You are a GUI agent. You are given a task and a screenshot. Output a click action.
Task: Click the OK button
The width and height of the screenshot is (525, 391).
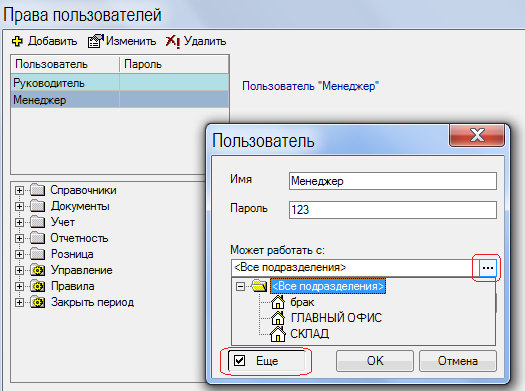pyautogui.click(x=375, y=361)
